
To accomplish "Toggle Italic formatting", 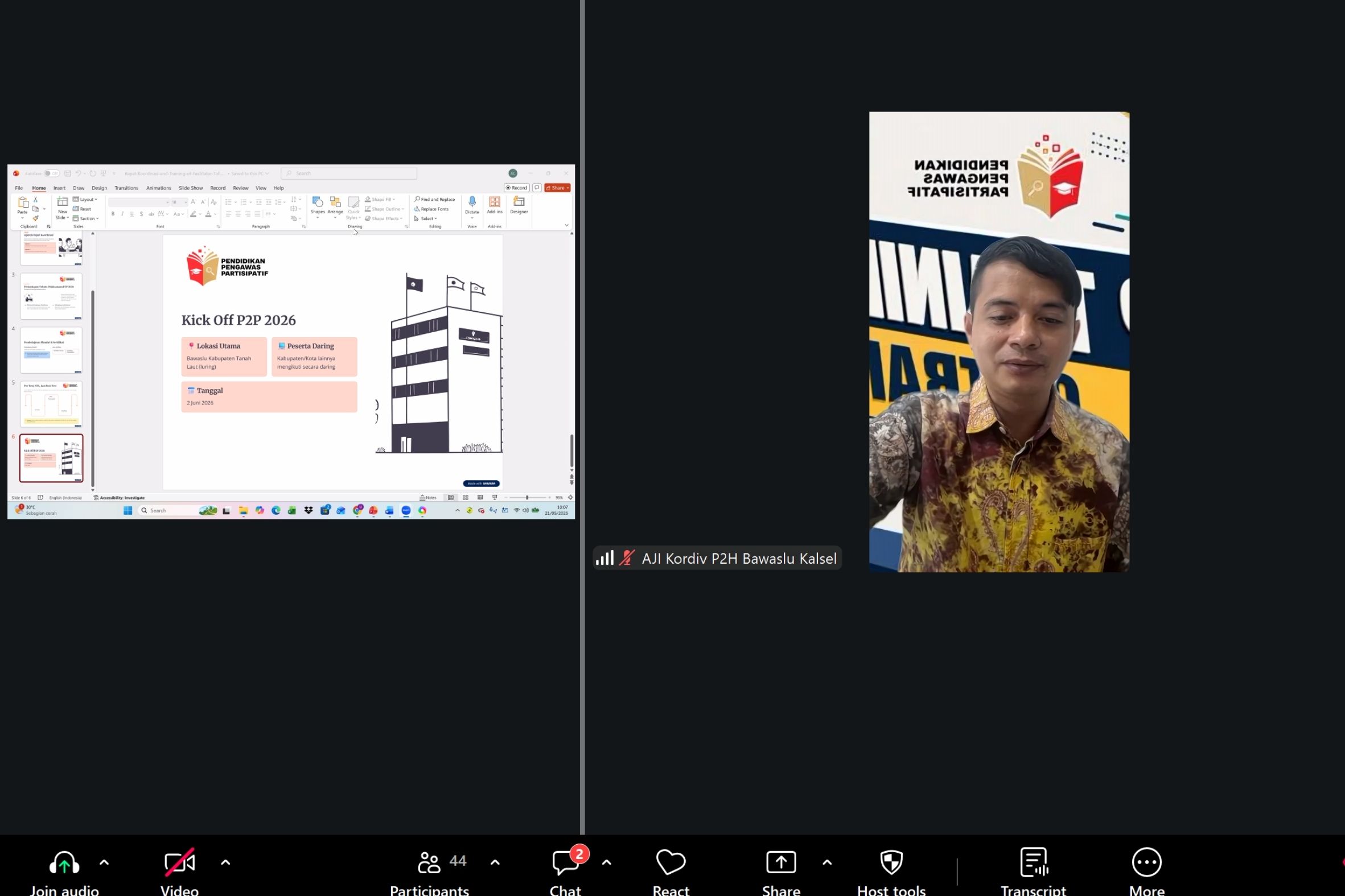I will pos(122,214).
